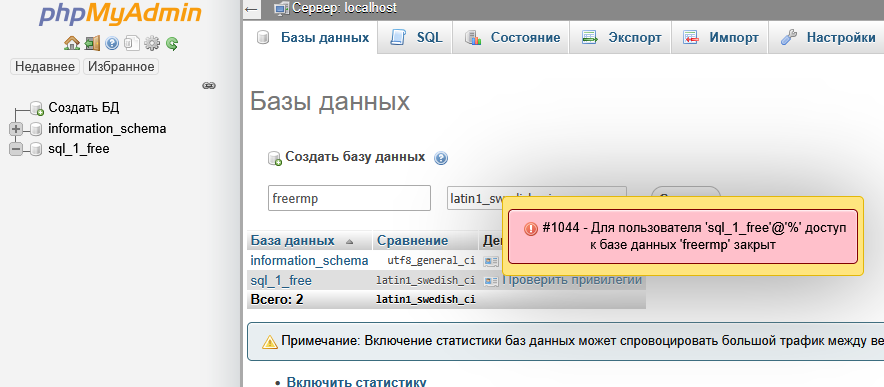Click the help icon beside Создать базу данных
The width and height of the screenshot is (884, 387).
441,159
